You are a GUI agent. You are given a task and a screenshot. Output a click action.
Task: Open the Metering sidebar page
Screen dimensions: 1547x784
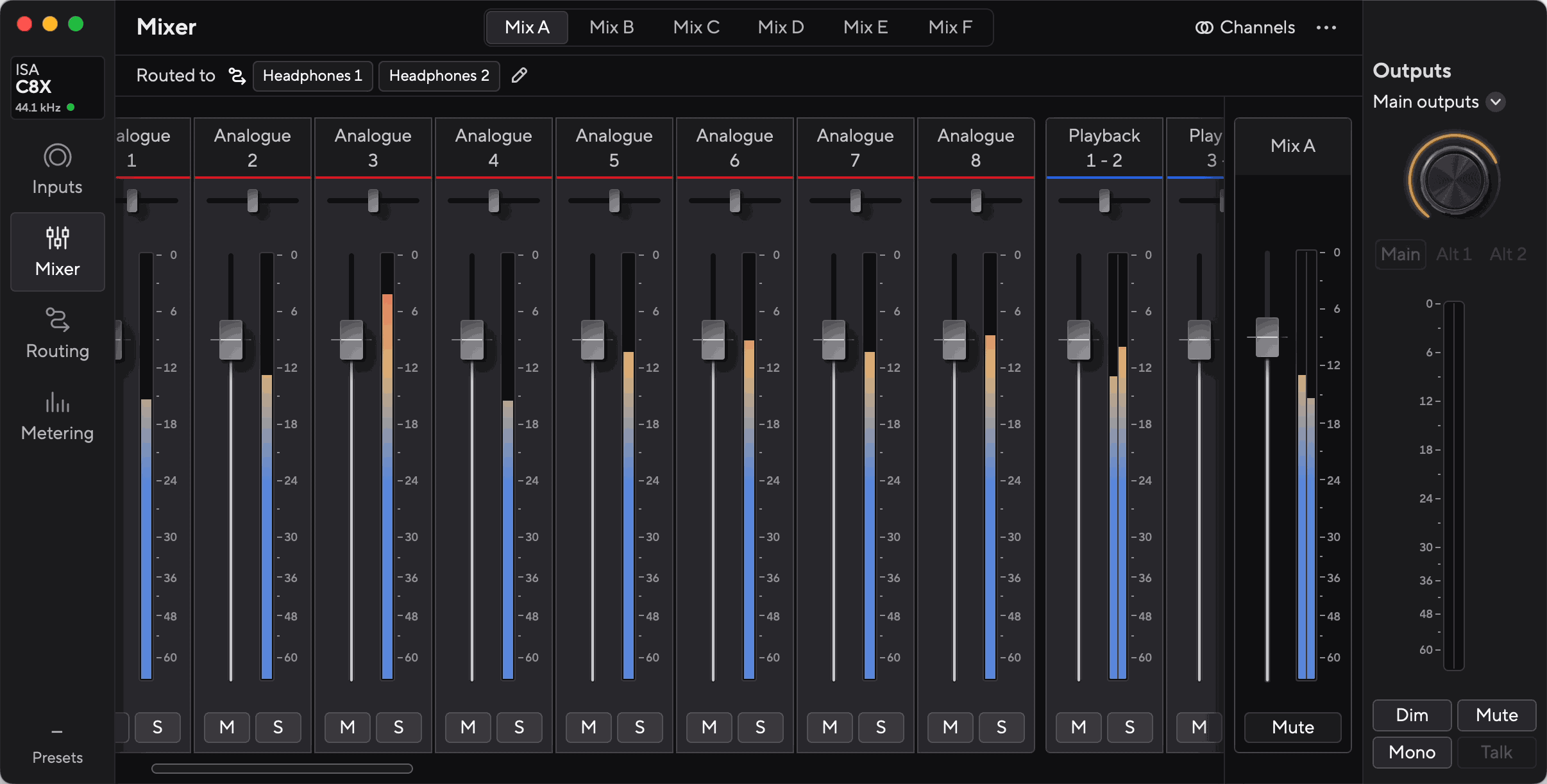click(x=57, y=416)
